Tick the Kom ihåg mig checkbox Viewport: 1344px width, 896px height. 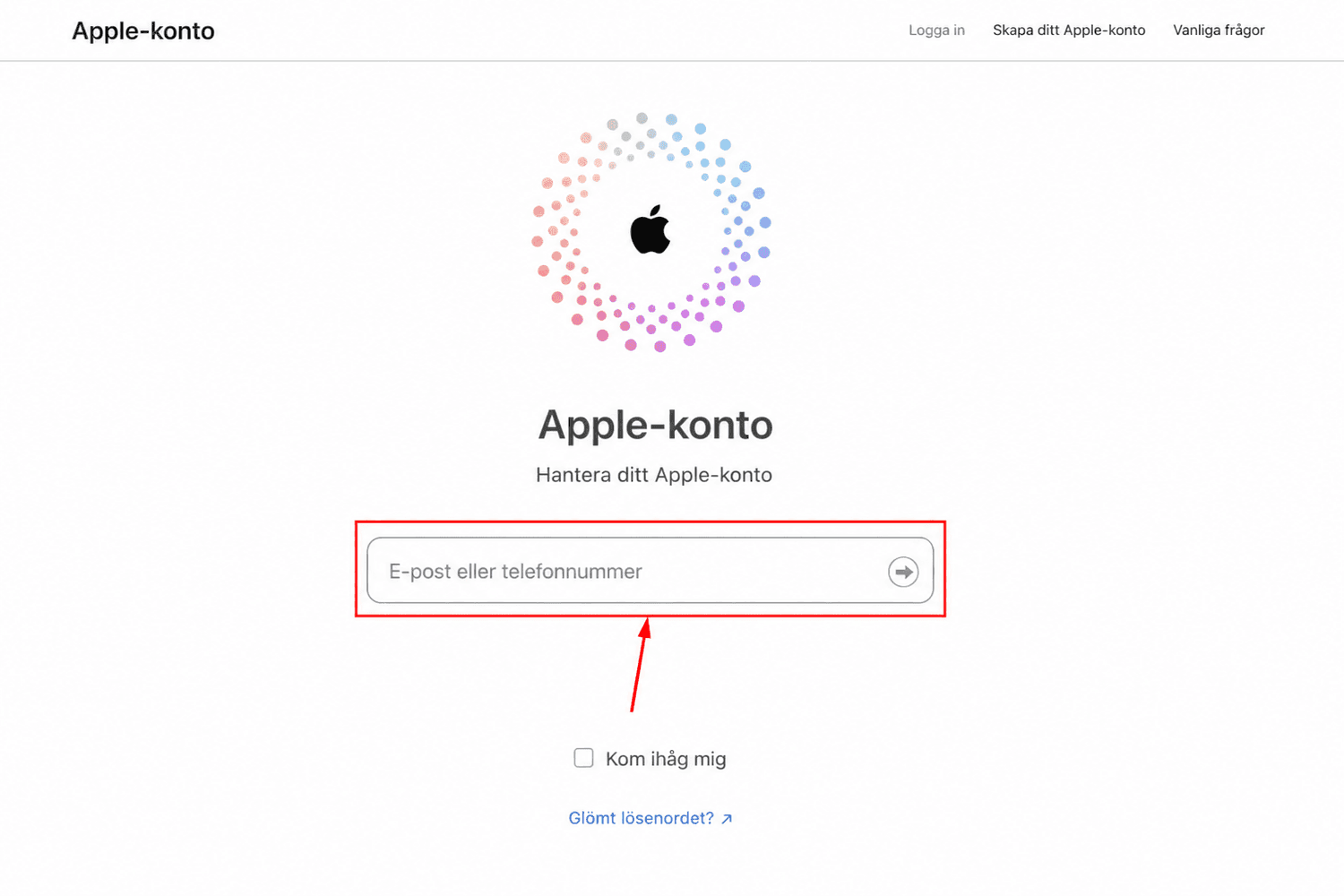tap(583, 758)
